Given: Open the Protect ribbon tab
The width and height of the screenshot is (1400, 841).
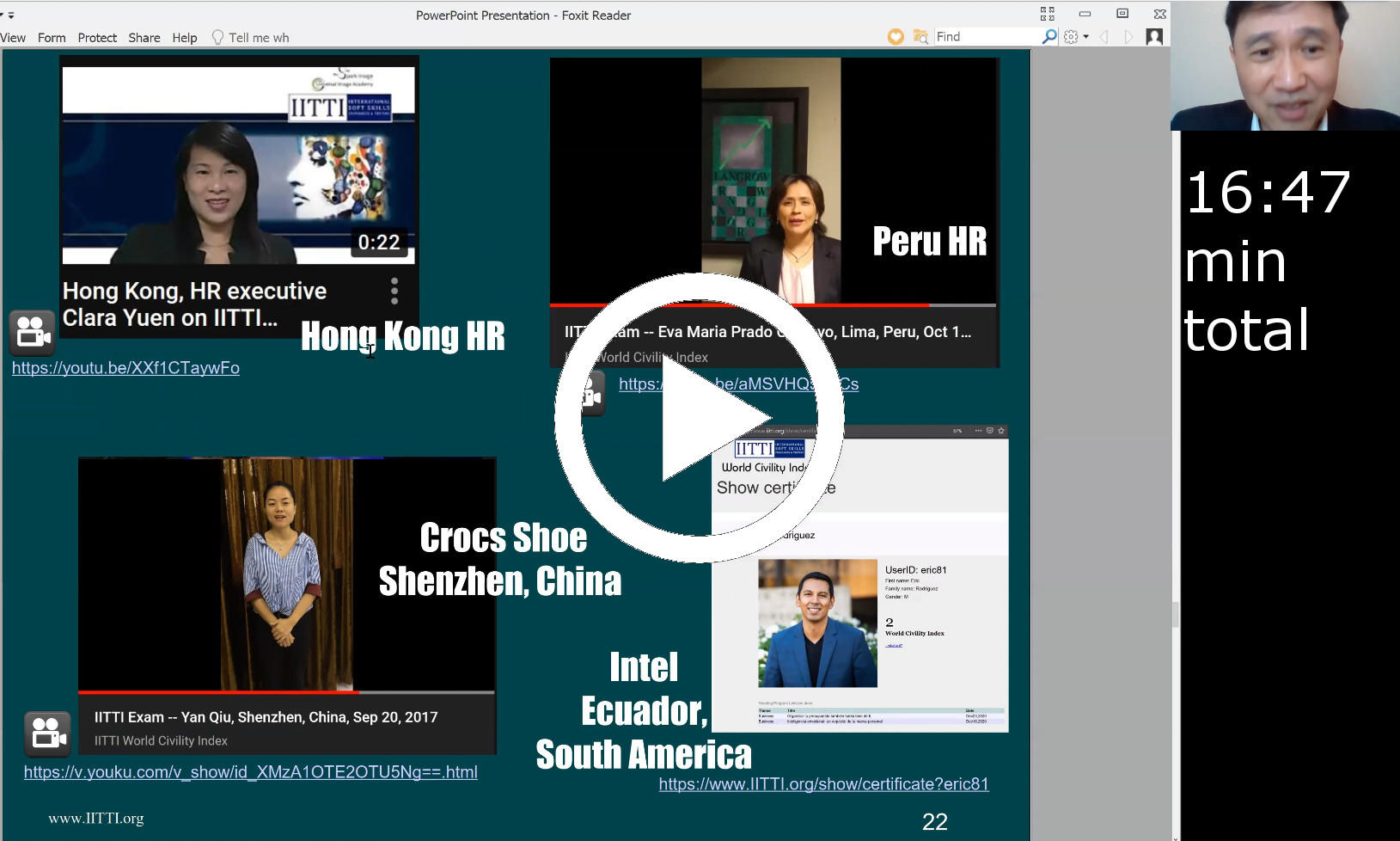Looking at the screenshot, I should [97, 38].
